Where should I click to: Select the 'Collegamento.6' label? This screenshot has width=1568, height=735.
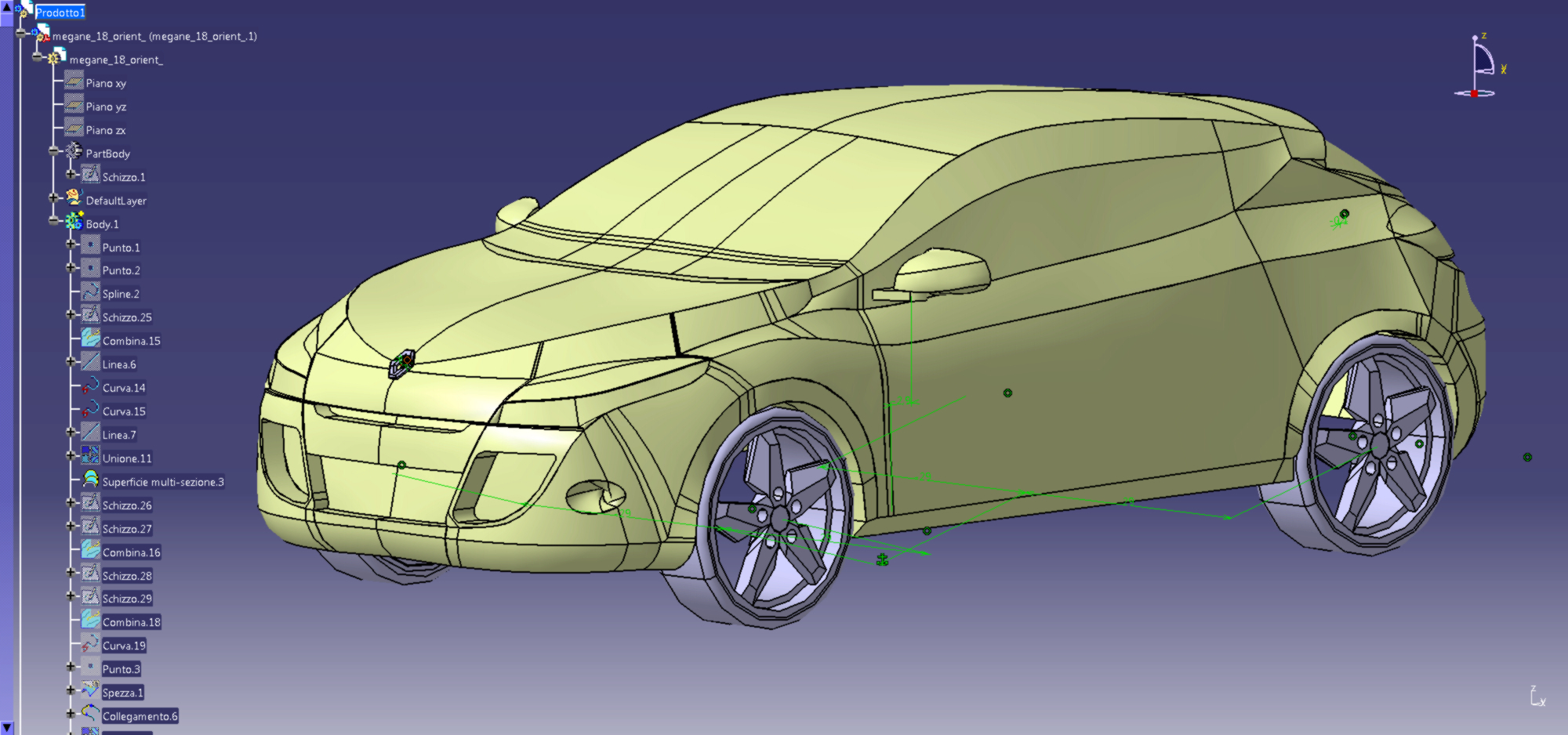(x=140, y=716)
